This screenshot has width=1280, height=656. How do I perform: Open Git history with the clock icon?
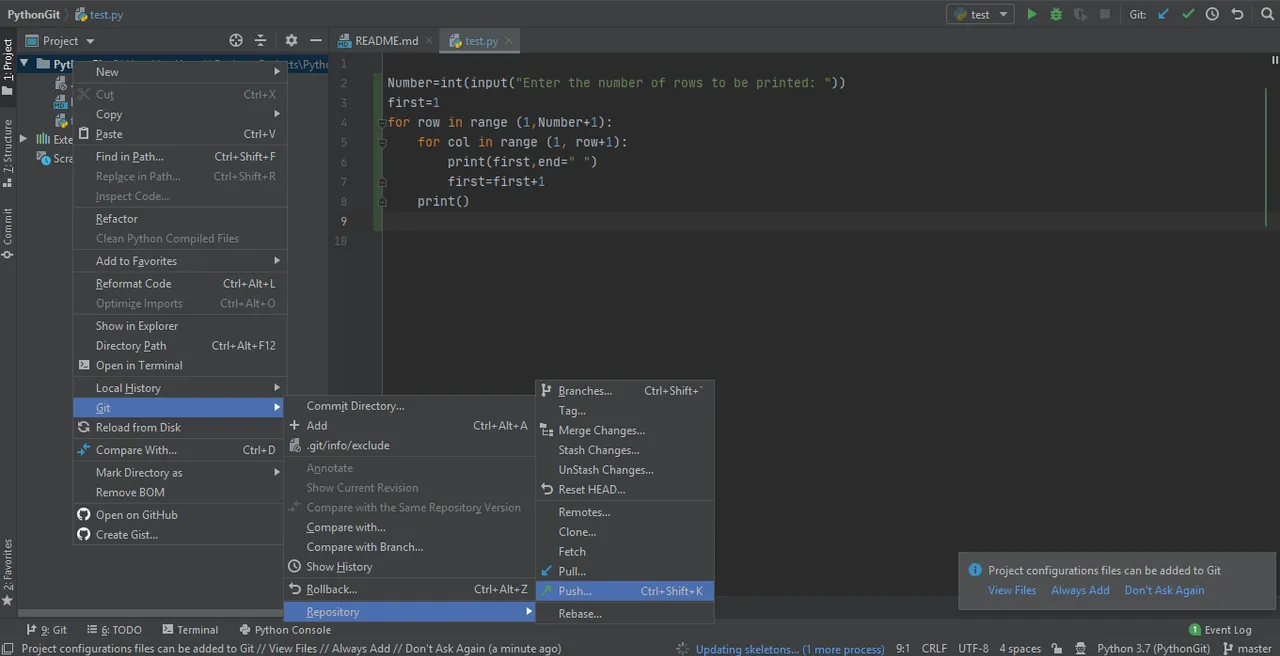[1212, 14]
